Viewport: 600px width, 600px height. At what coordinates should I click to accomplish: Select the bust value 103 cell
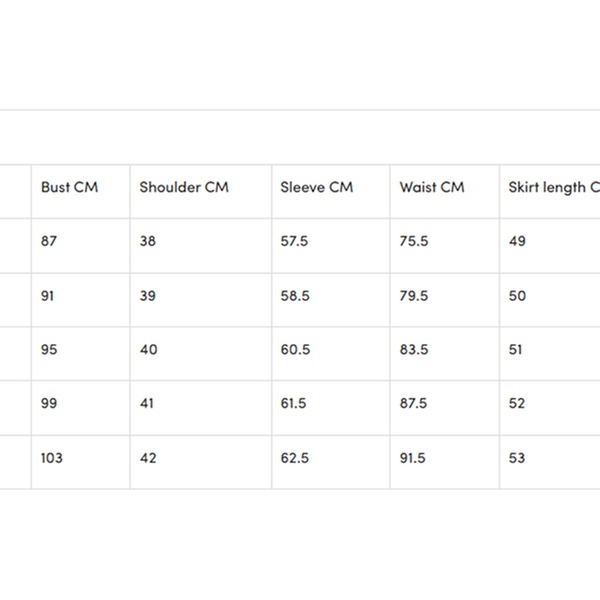[x=52, y=458]
